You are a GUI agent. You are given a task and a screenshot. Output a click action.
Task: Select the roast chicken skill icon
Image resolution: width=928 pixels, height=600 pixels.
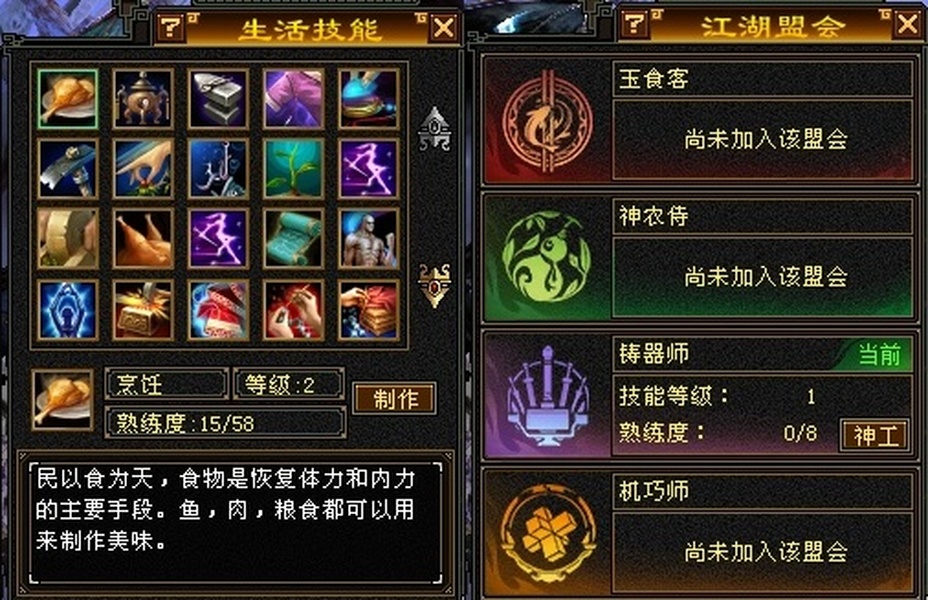pyautogui.click(x=143, y=239)
